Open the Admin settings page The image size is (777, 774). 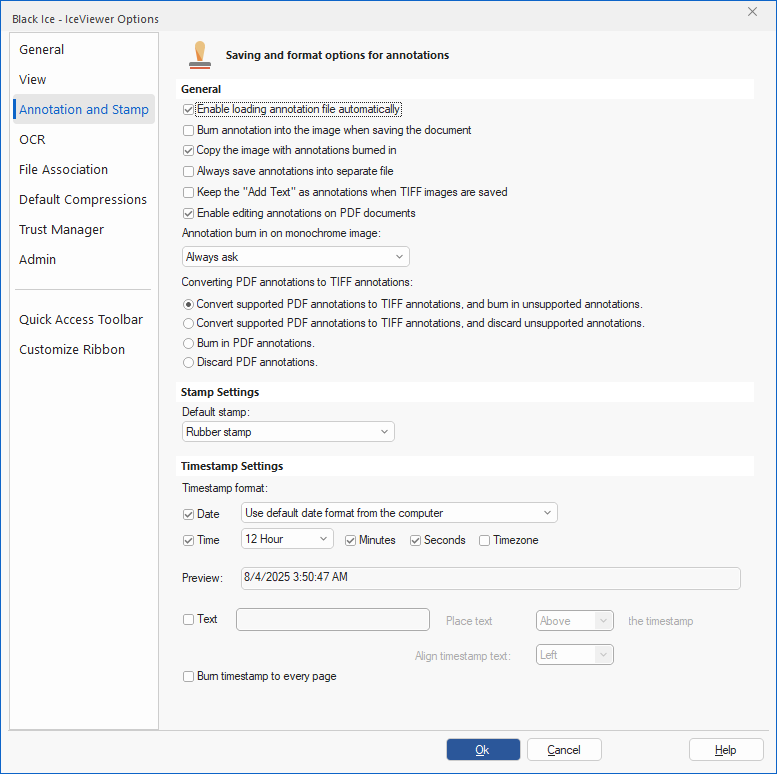(x=38, y=259)
